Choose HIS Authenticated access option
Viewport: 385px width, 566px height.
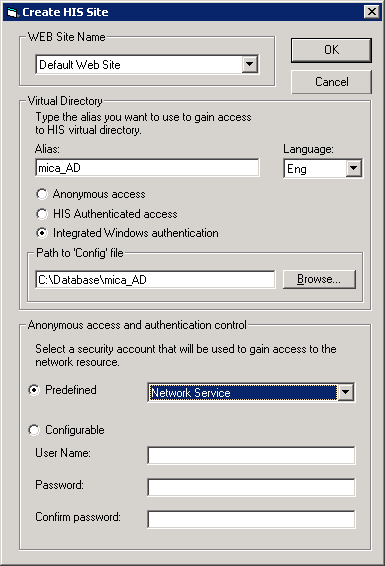(x=42, y=214)
